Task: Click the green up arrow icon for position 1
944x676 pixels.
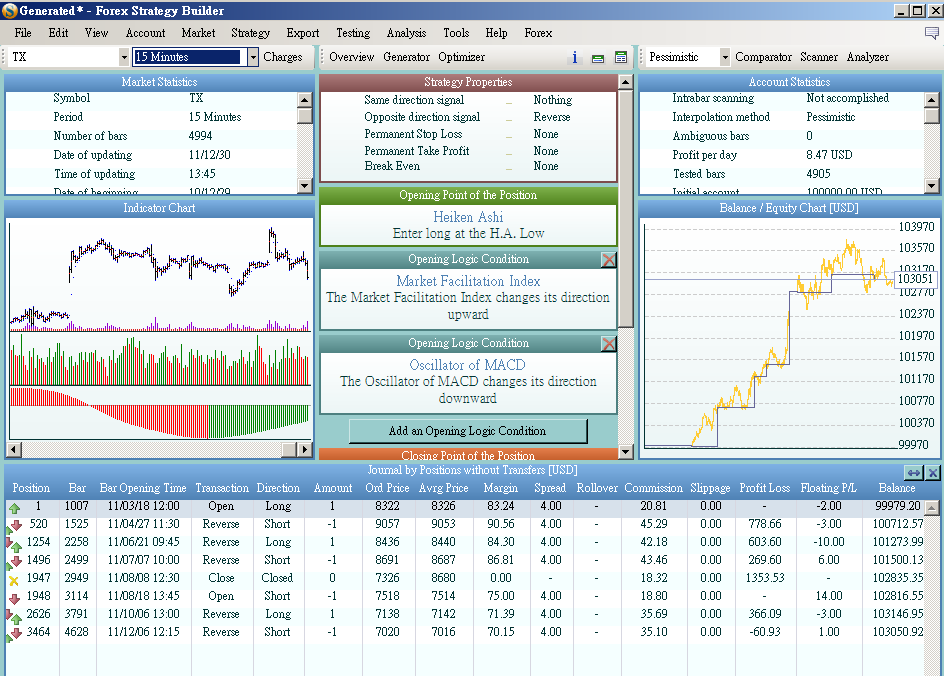Action: pos(14,507)
